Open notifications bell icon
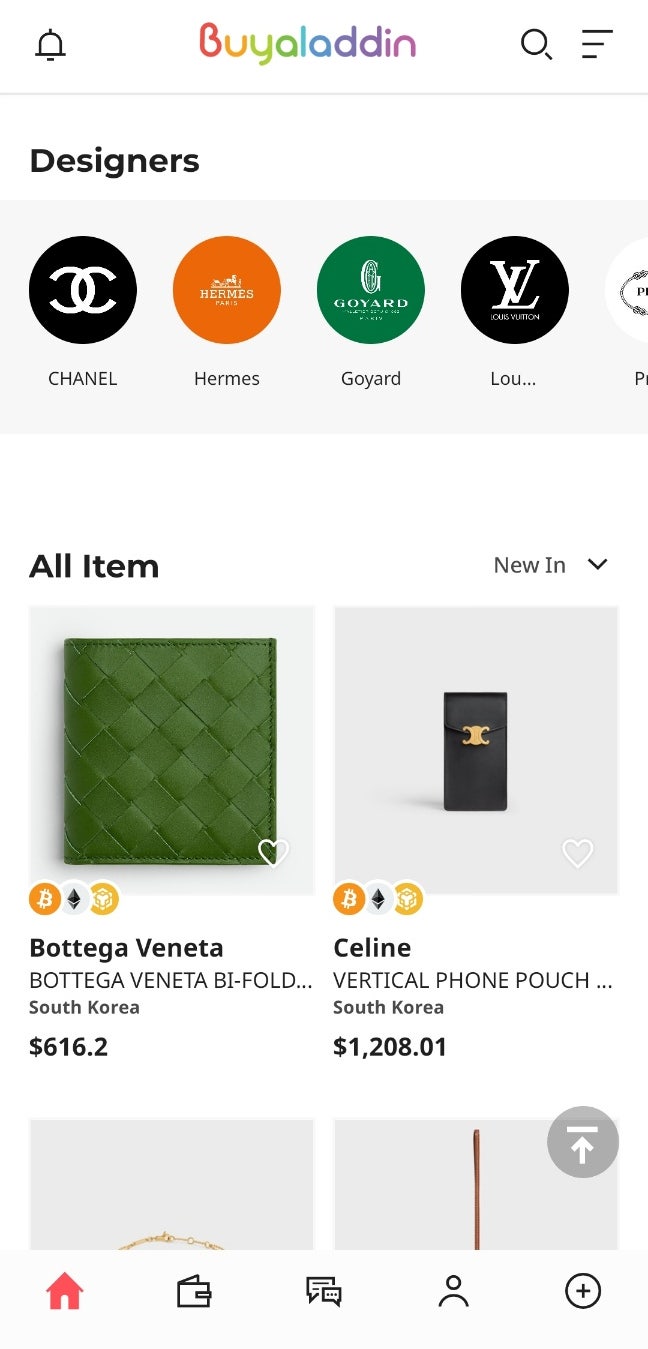This screenshot has height=1349, width=648. point(50,45)
